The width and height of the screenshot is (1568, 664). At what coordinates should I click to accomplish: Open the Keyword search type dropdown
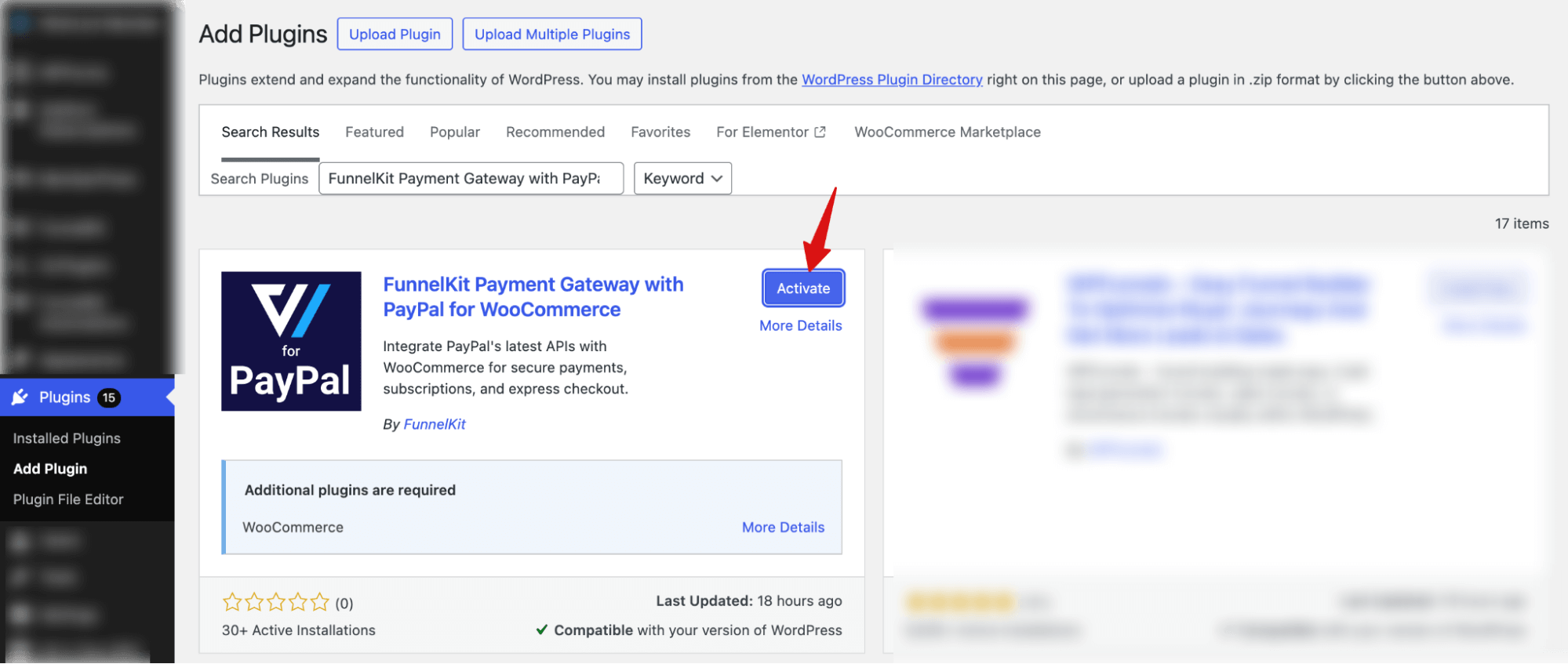(x=682, y=178)
